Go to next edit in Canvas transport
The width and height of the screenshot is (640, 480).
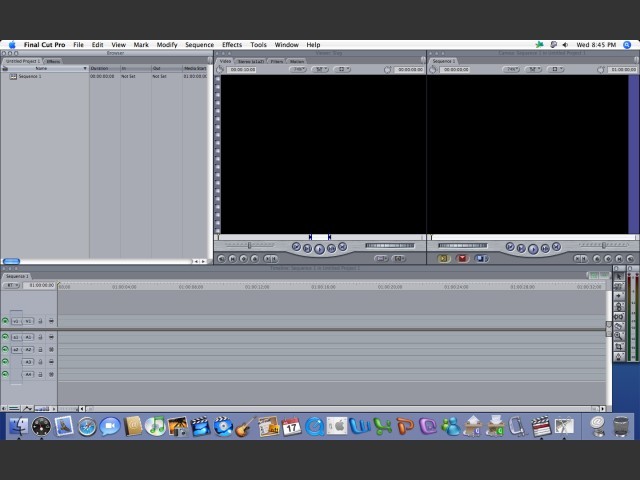point(556,247)
